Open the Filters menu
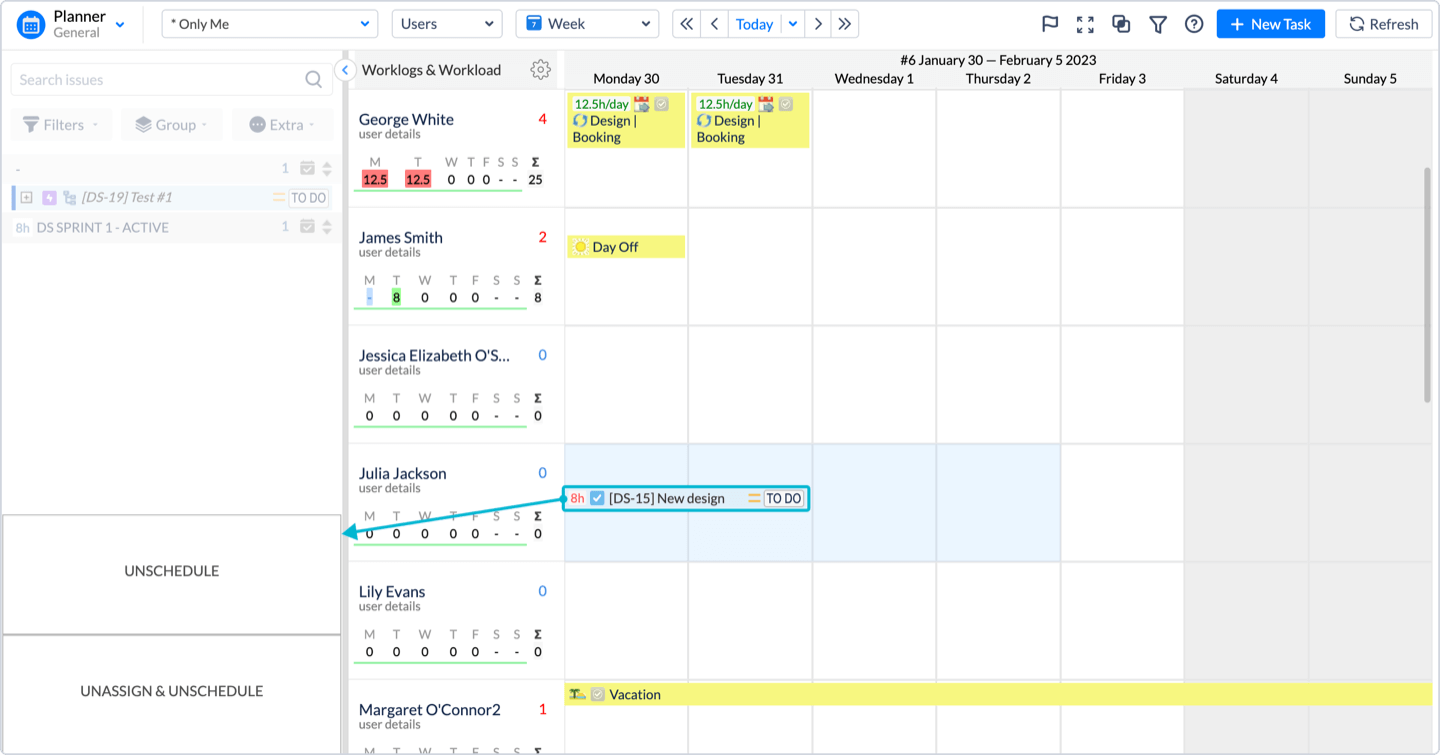The width and height of the screenshot is (1440, 755). 61,125
